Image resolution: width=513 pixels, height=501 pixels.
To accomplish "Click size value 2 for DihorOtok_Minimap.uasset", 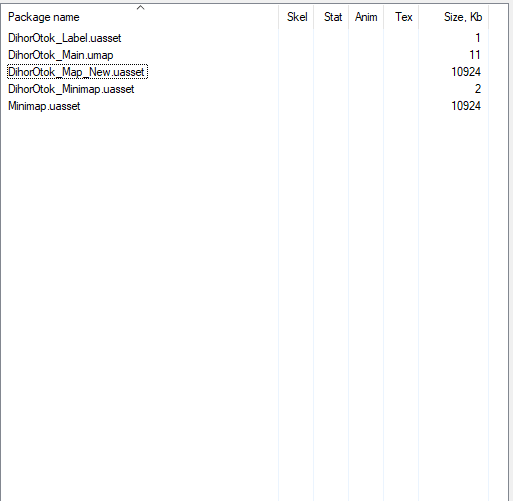I will [x=478, y=89].
